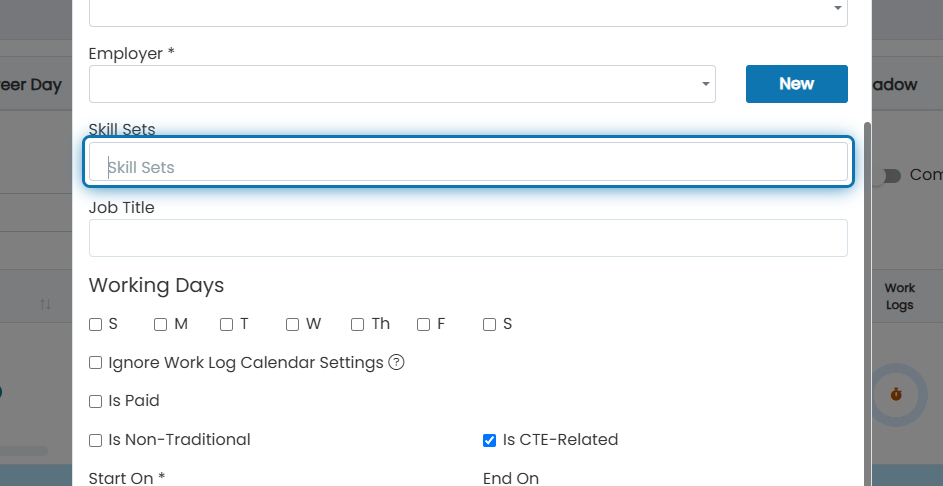Check the Saturday working day box
This screenshot has height=486, width=943.
[490, 325]
